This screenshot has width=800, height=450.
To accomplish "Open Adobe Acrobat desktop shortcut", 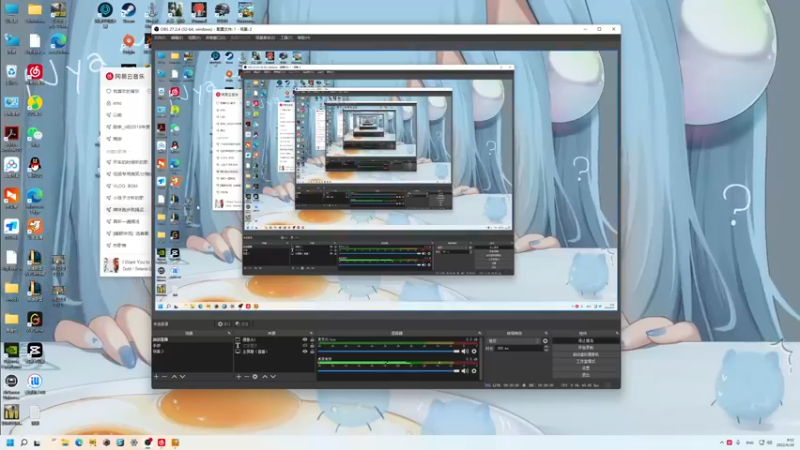I will pyautogui.click(x=11, y=137).
